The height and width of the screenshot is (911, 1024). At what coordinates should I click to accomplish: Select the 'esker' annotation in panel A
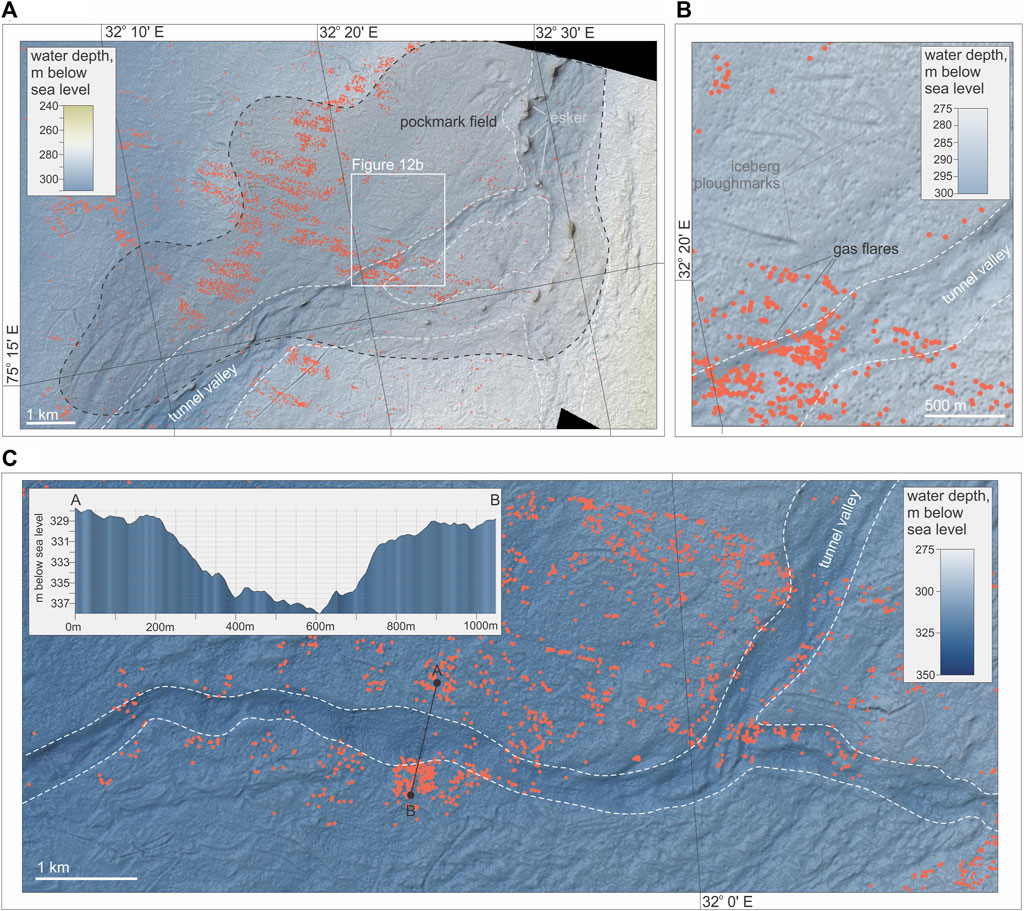(x=569, y=118)
